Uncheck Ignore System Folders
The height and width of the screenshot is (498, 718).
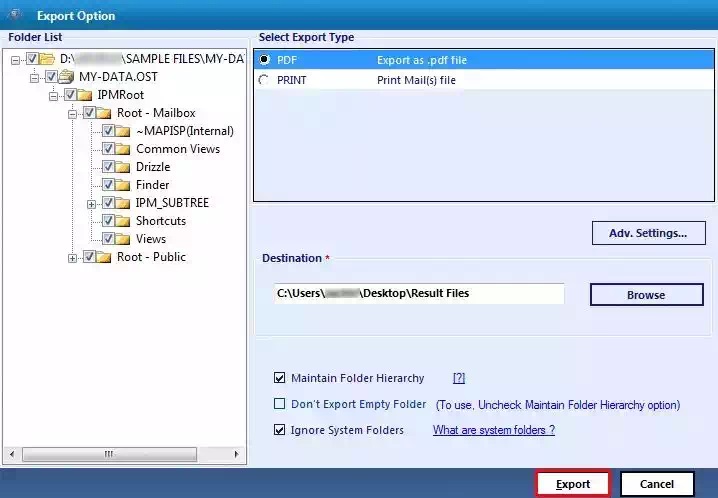click(x=279, y=430)
